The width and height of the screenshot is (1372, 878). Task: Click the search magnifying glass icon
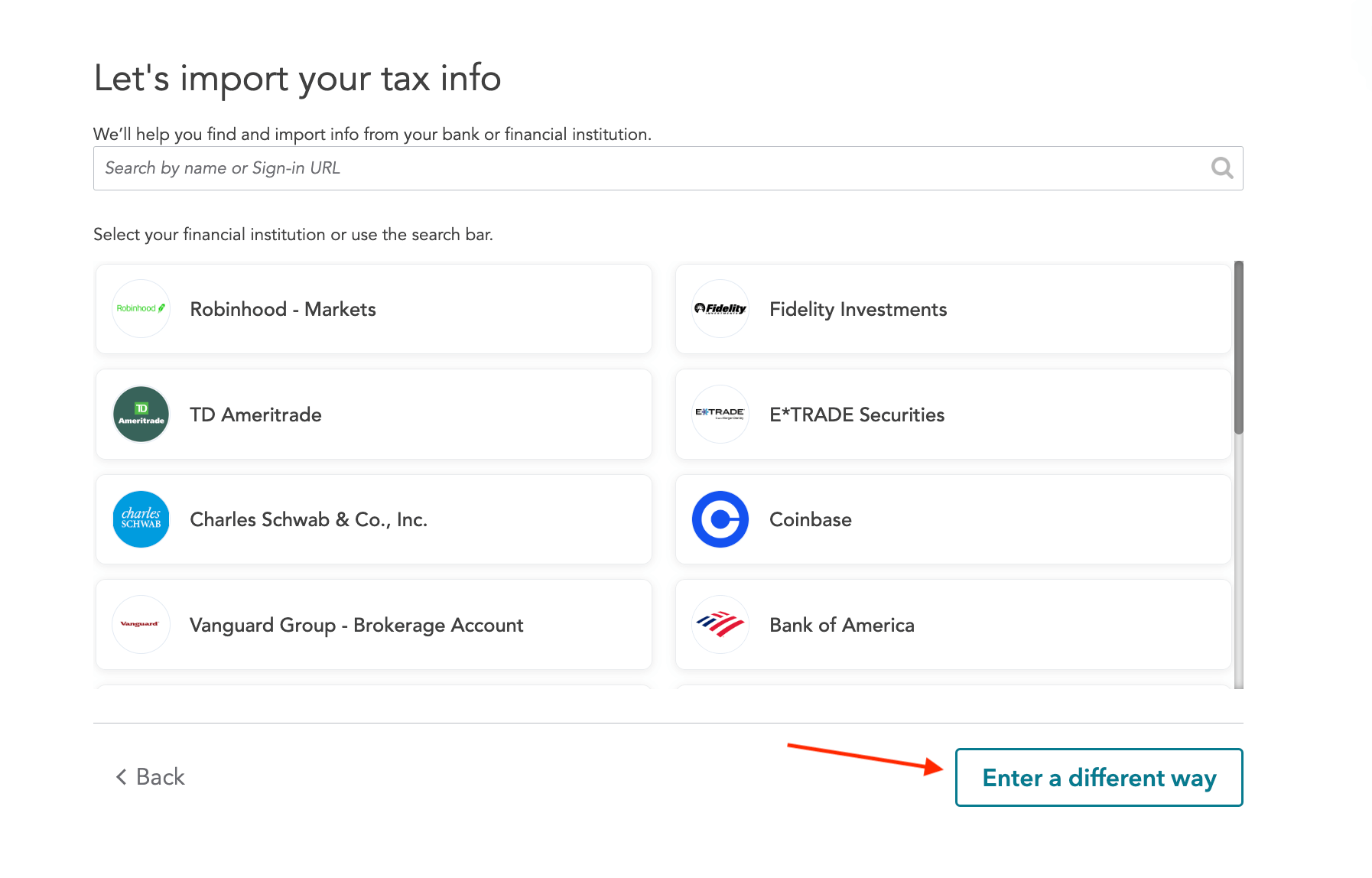pos(1221,168)
